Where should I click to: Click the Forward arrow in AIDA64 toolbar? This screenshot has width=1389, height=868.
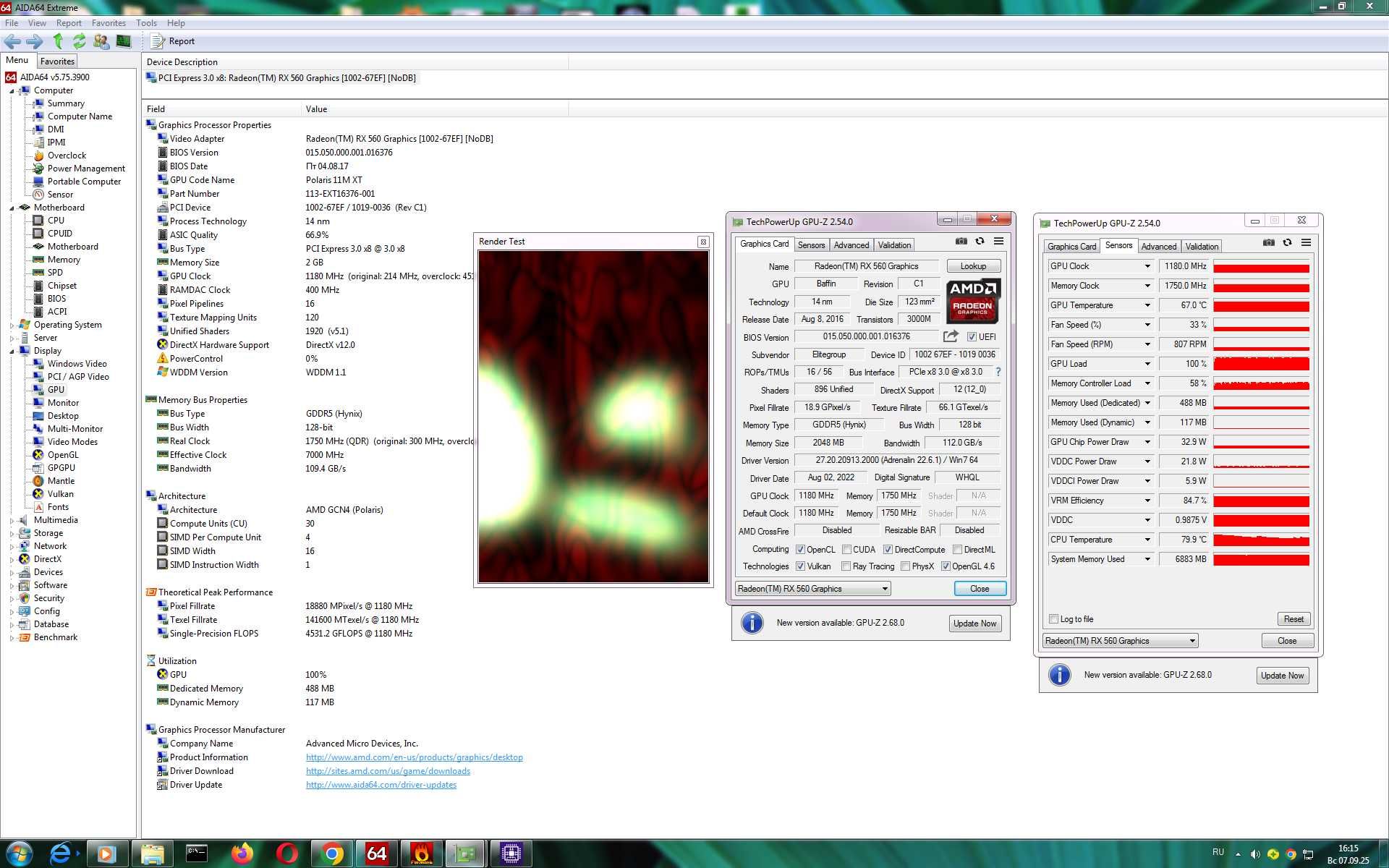[34, 41]
